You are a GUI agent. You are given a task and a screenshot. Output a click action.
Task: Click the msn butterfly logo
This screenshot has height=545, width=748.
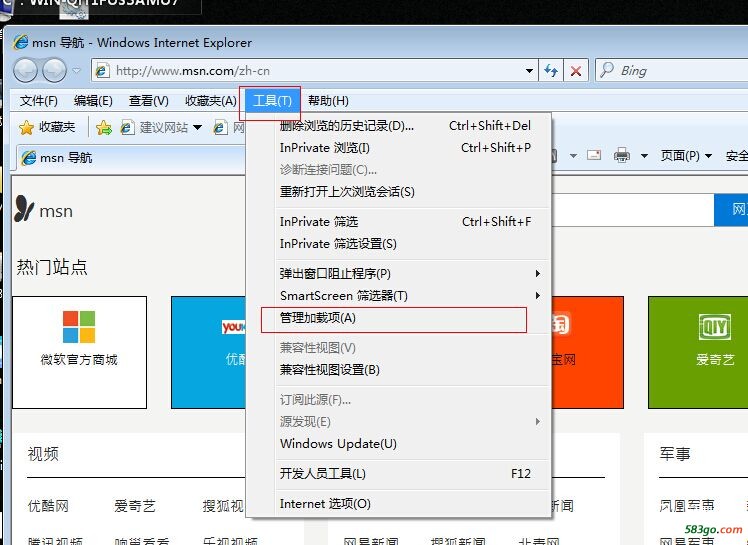[24, 209]
